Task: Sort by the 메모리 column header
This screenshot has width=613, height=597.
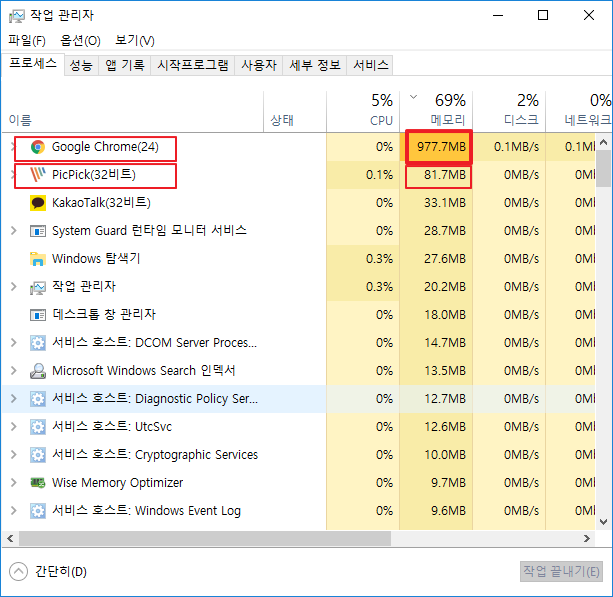Action: click(436, 112)
